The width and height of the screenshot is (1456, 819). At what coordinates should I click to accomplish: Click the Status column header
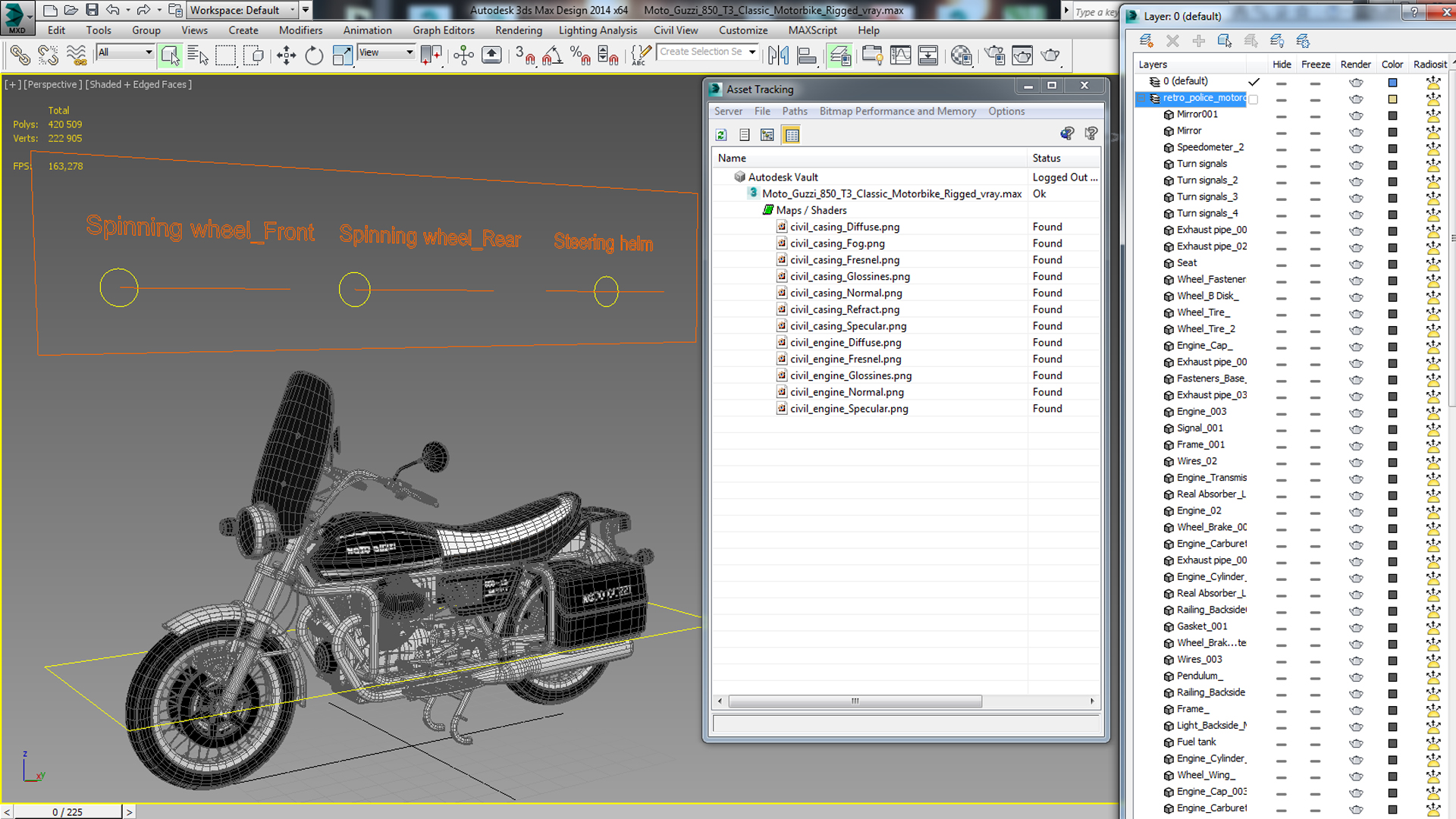pyautogui.click(x=1064, y=158)
